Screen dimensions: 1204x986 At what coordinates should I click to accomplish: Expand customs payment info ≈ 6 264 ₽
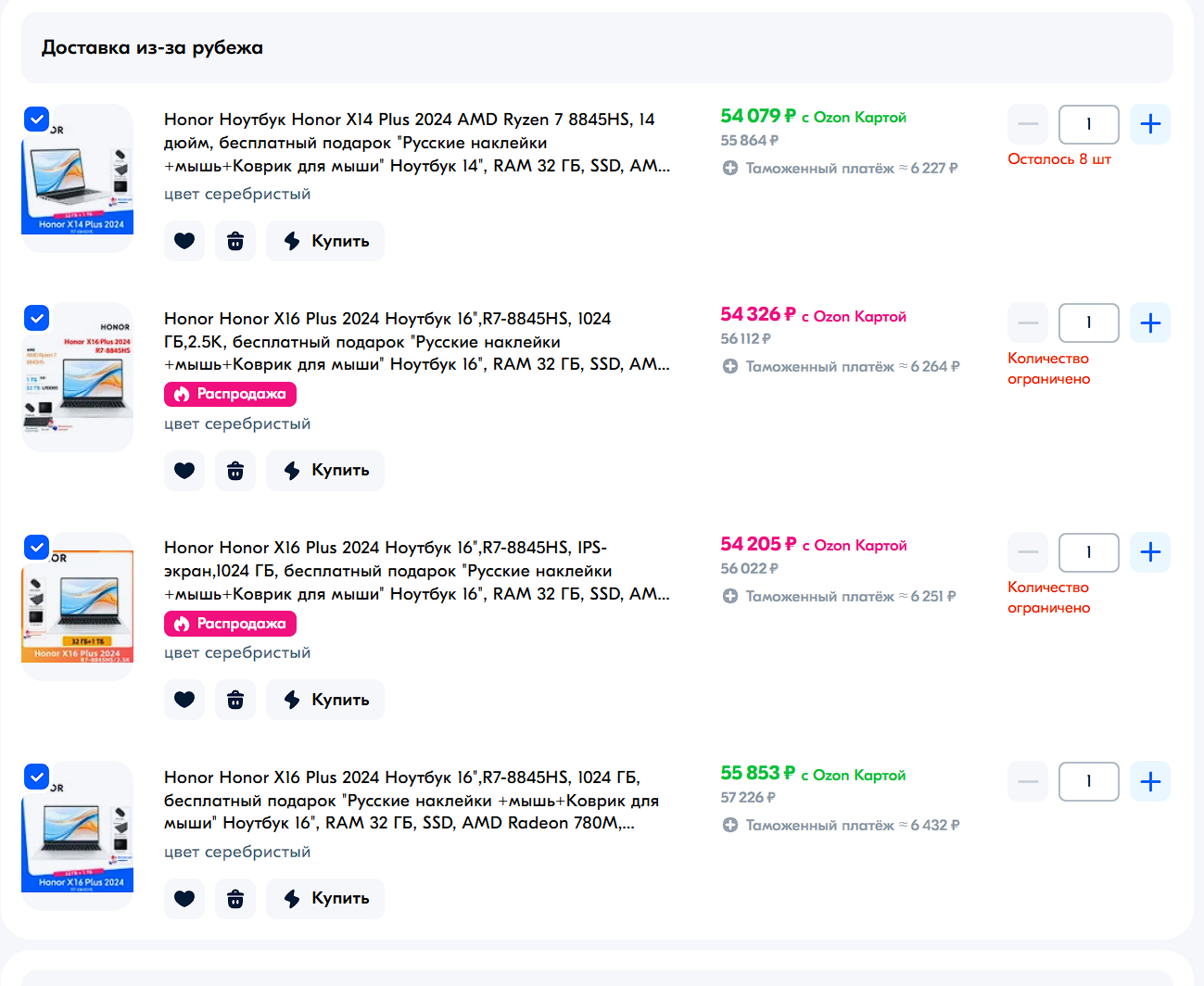point(841,367)
